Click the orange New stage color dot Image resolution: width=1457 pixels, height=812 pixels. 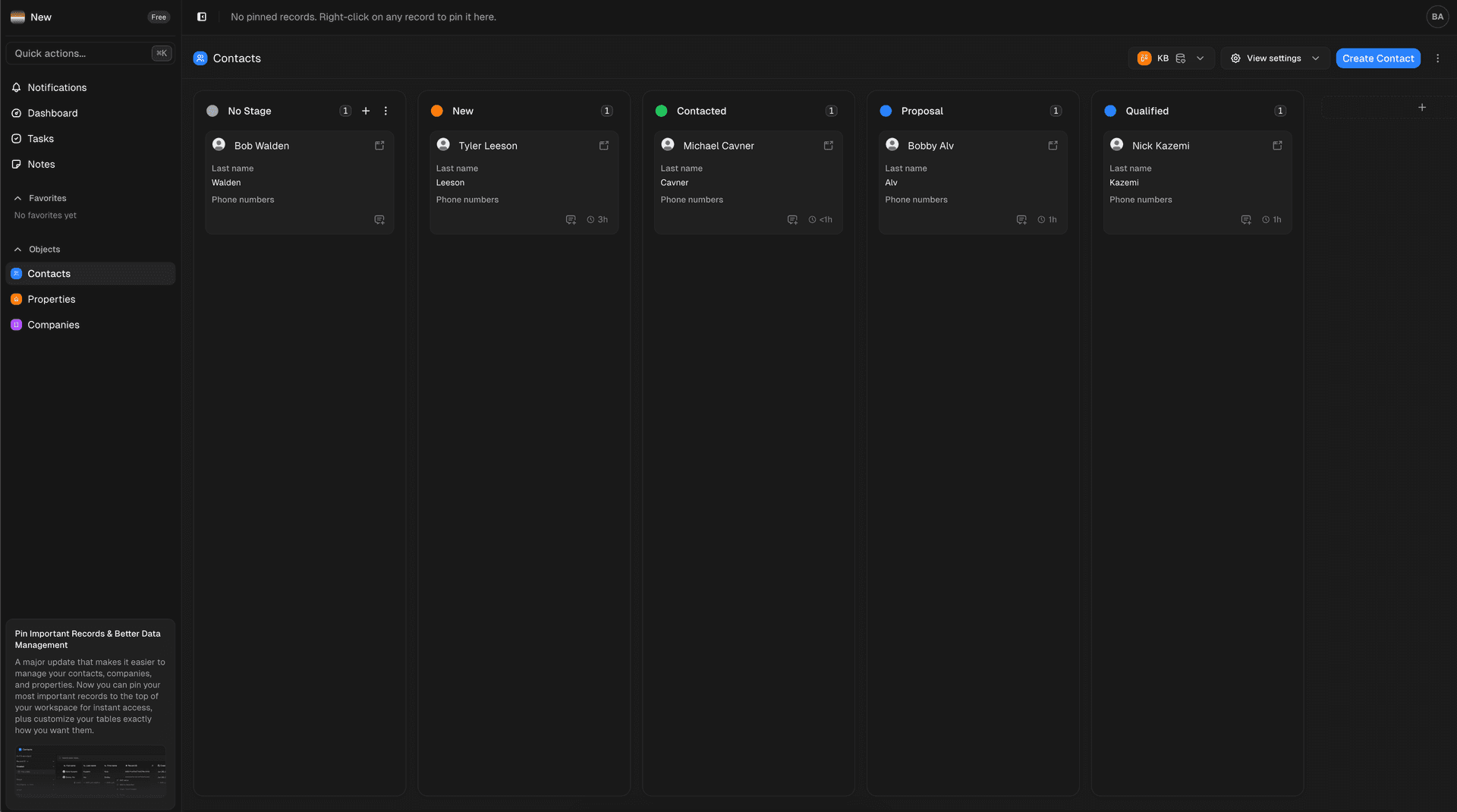pyautogui.click(x=436, y=111)
